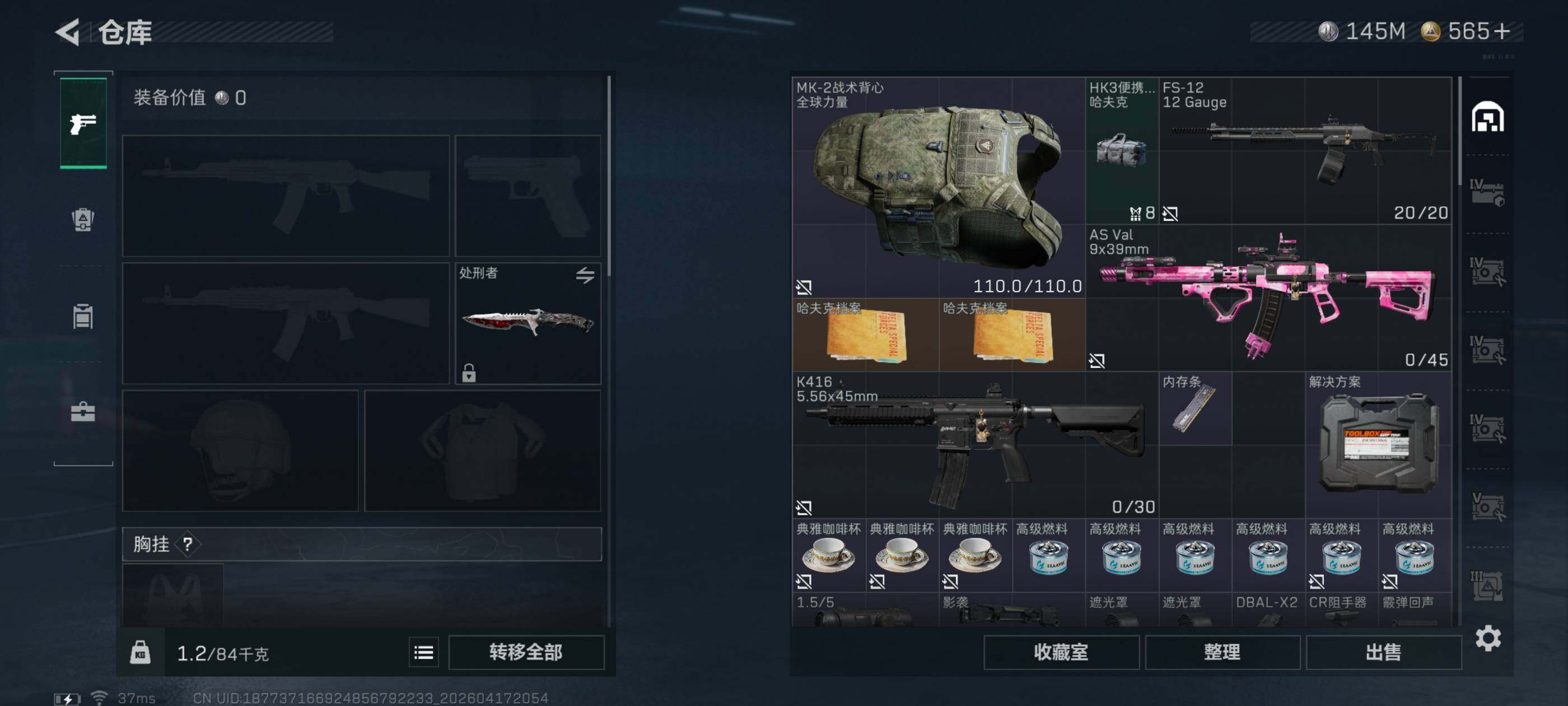Add currency with the plus beside 565

1502,31
